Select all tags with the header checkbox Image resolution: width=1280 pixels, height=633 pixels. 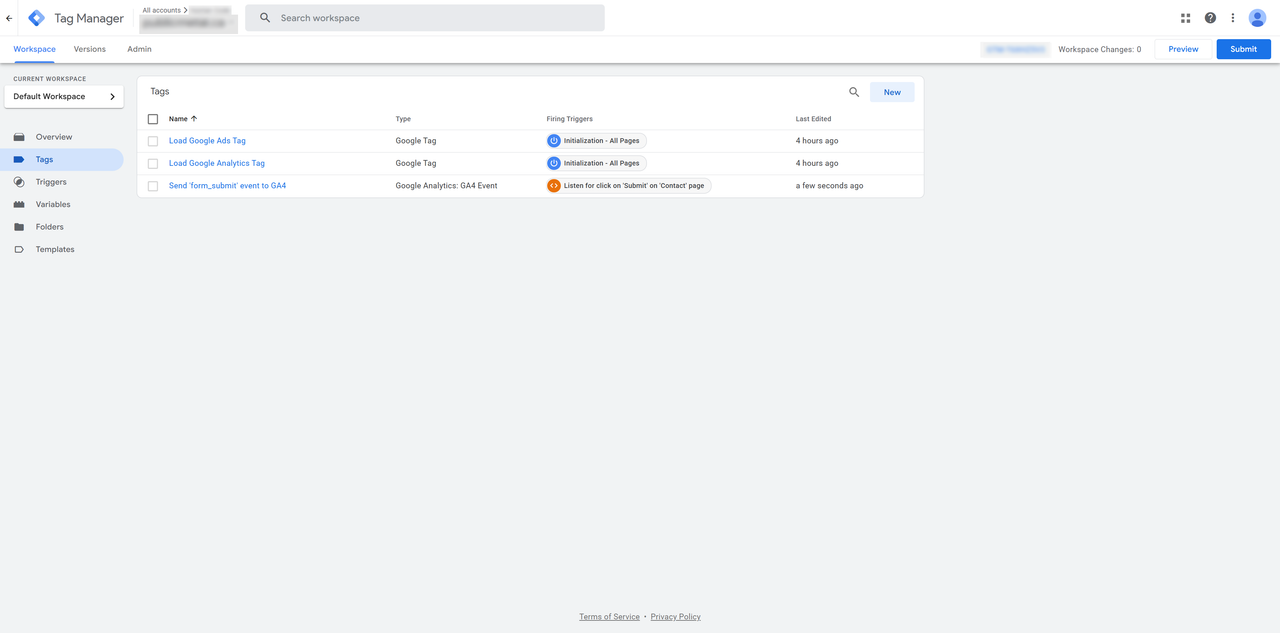(153, 119)
